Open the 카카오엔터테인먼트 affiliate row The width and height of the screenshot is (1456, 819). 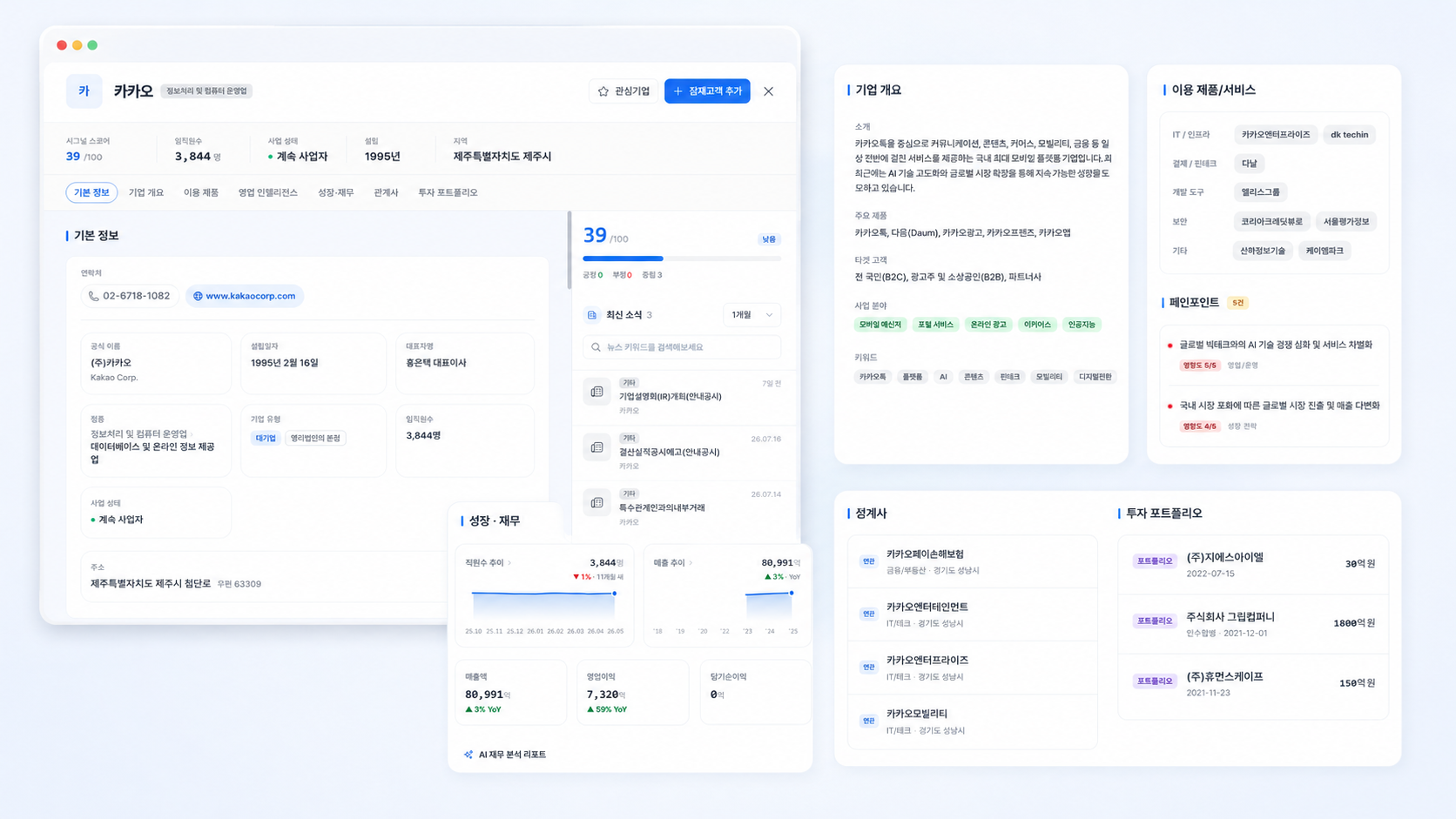(x=973, y=614)
